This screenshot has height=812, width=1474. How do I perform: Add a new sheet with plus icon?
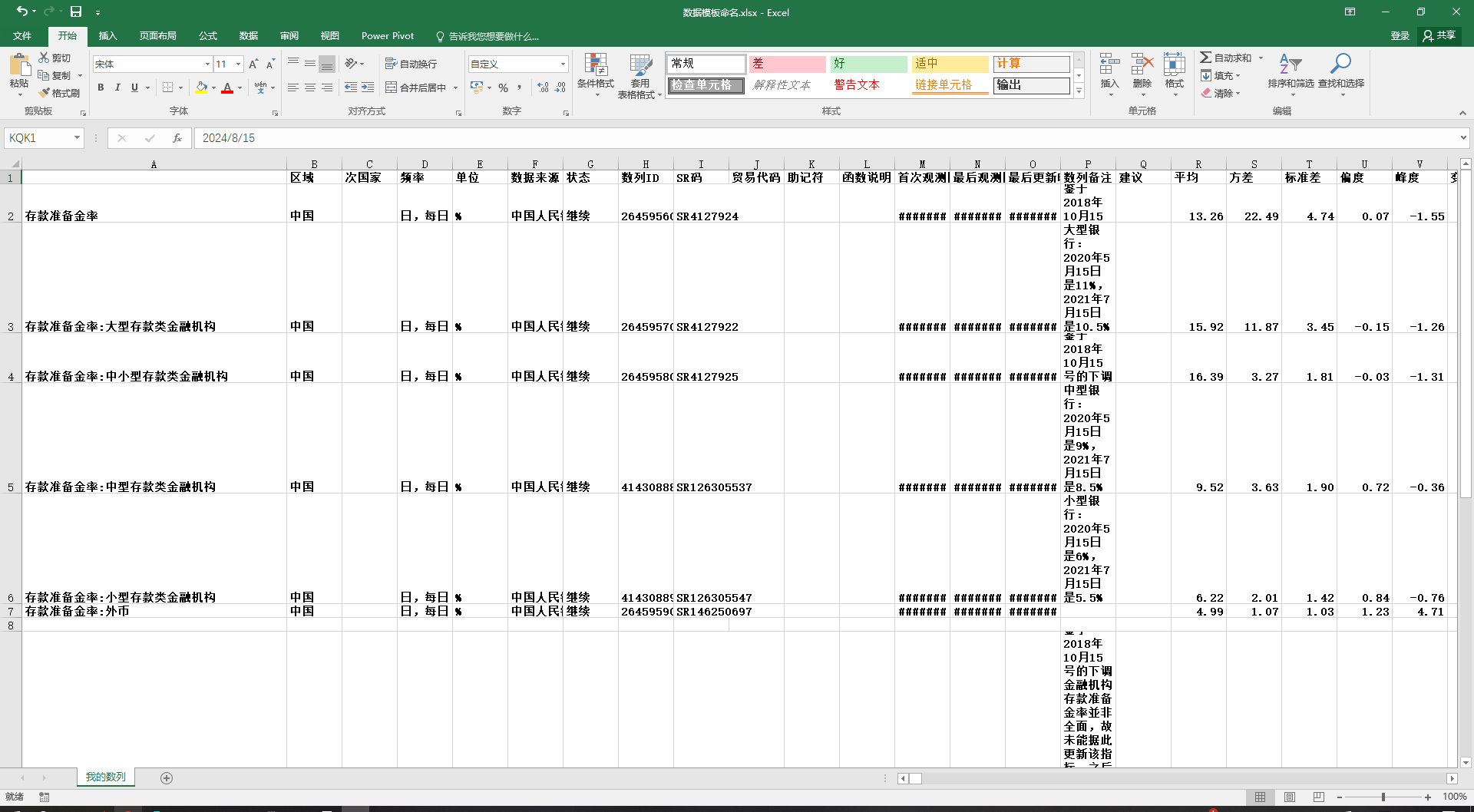[167, 778]
